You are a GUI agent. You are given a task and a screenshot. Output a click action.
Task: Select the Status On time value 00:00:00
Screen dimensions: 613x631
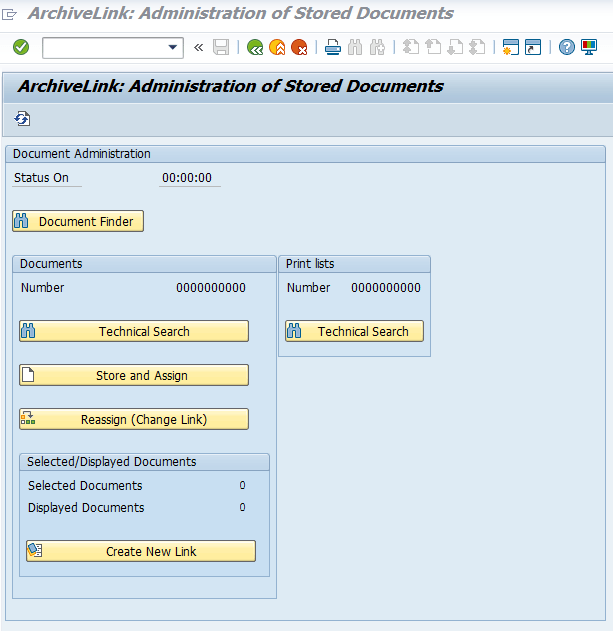point(187,177)
